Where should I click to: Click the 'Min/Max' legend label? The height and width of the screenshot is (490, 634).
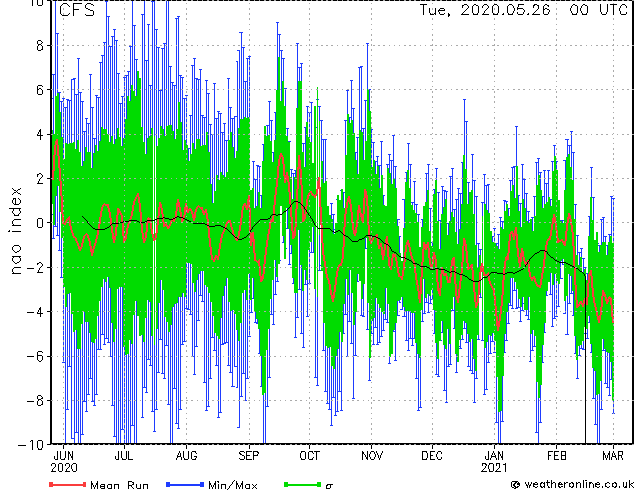point(232,485)
